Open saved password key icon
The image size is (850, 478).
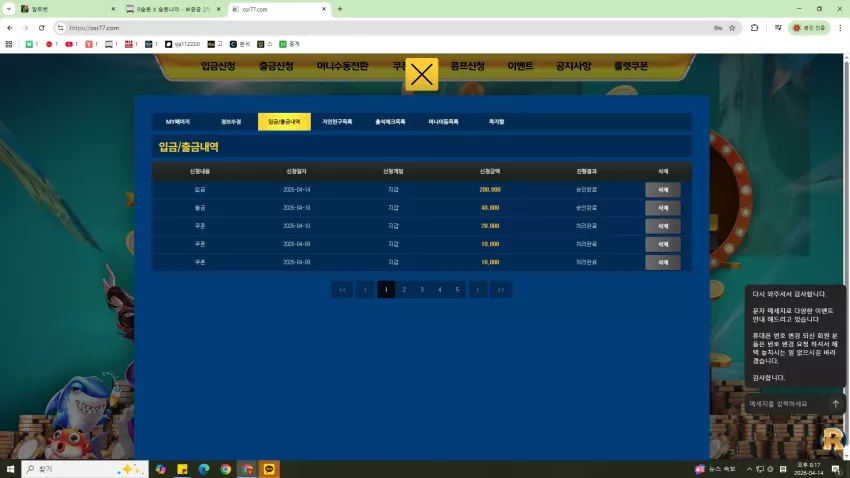tap(718, 28)
